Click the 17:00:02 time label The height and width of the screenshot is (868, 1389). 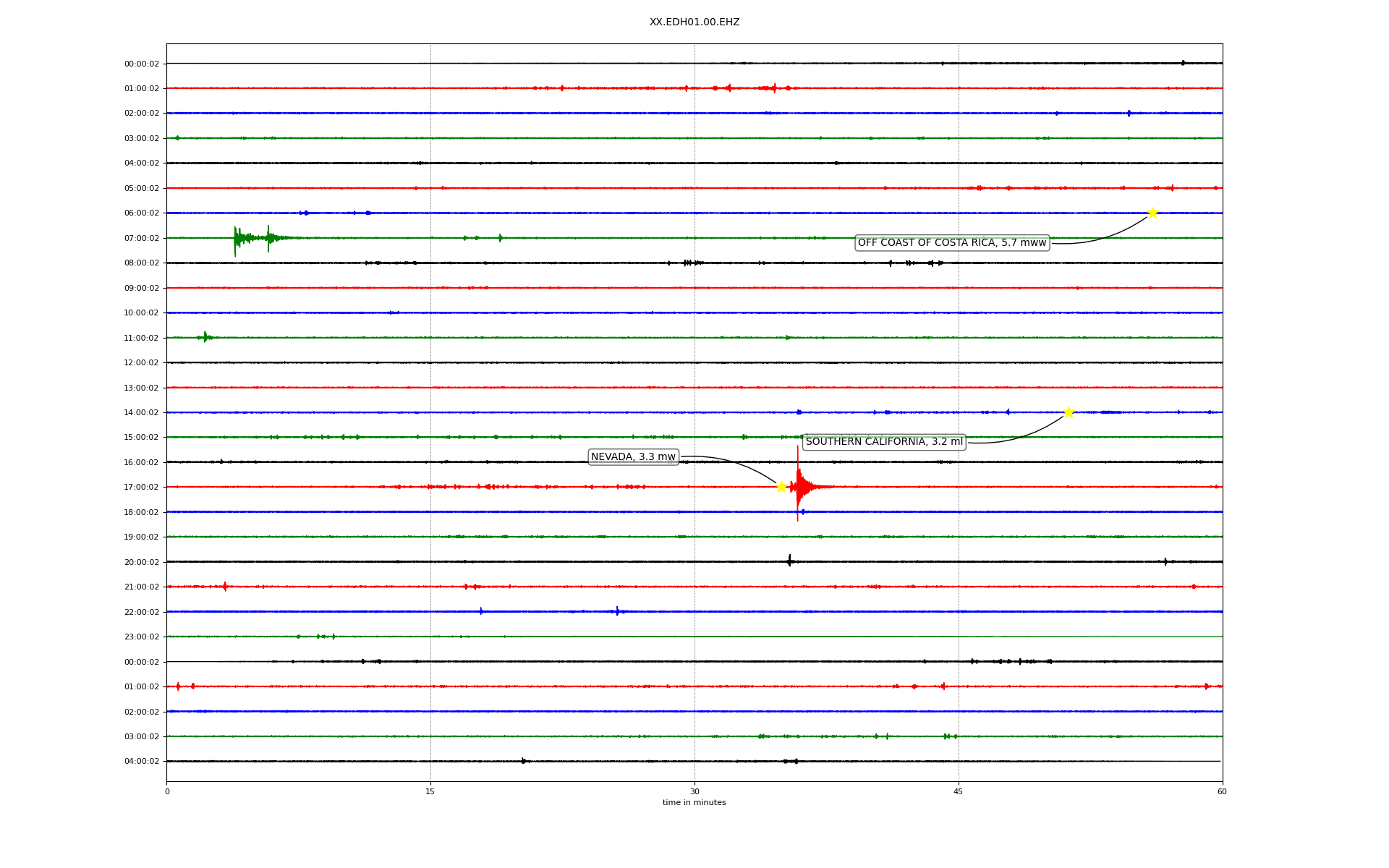point(141,488)
